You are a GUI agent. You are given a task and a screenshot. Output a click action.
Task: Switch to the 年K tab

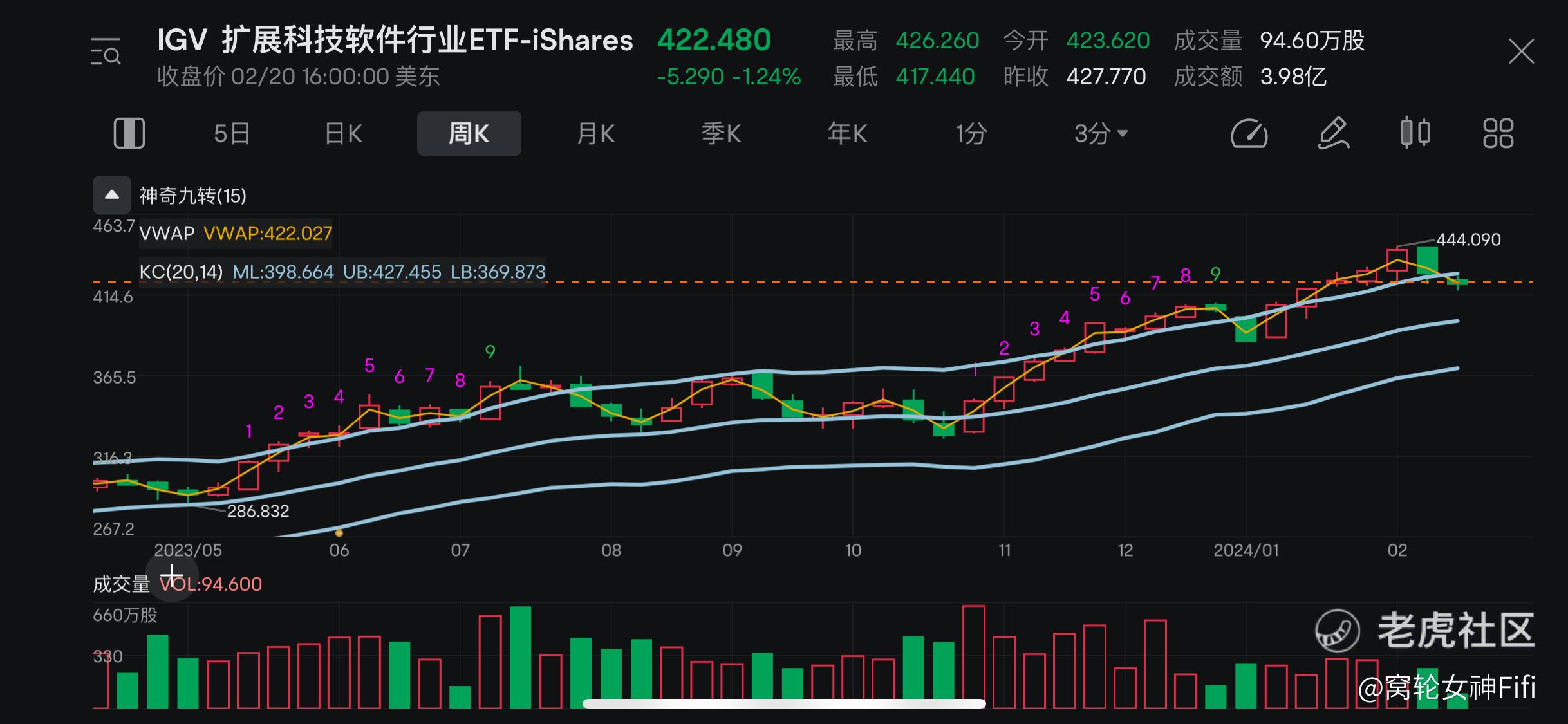[847, 134]
